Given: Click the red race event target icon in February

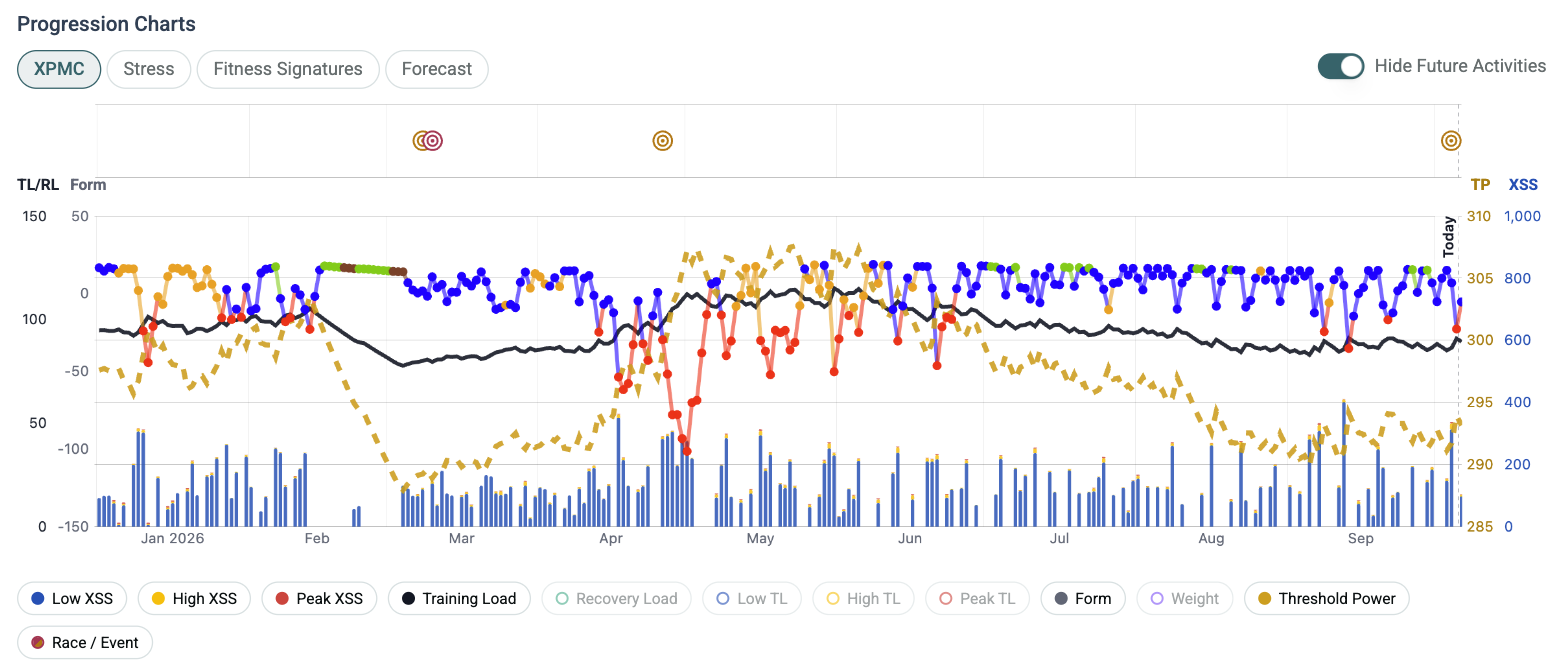Looking at the screenshot, I should [432, 141].
